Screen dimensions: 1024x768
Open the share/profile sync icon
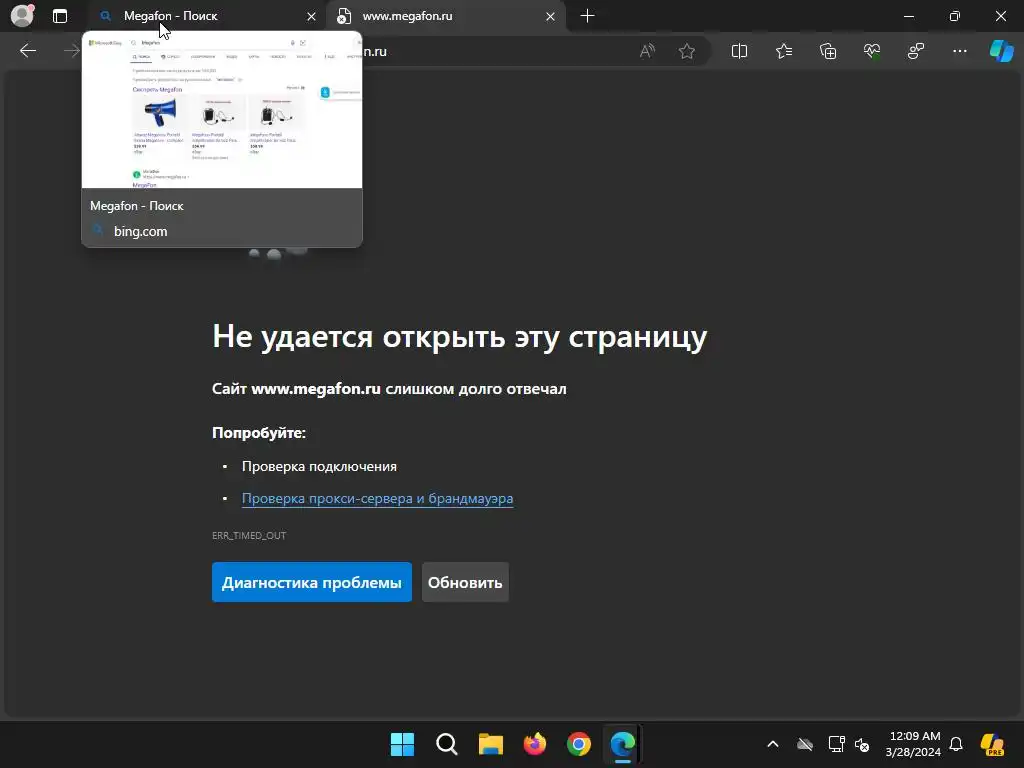(916, 51)
